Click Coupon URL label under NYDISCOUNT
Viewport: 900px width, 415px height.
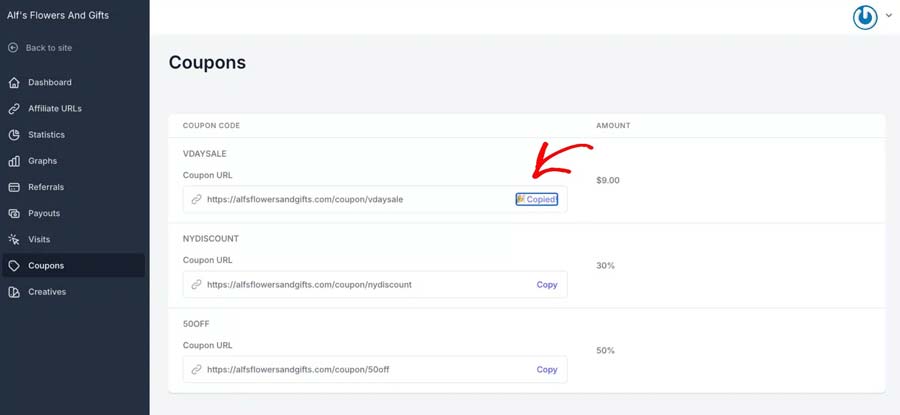(207, 260)
